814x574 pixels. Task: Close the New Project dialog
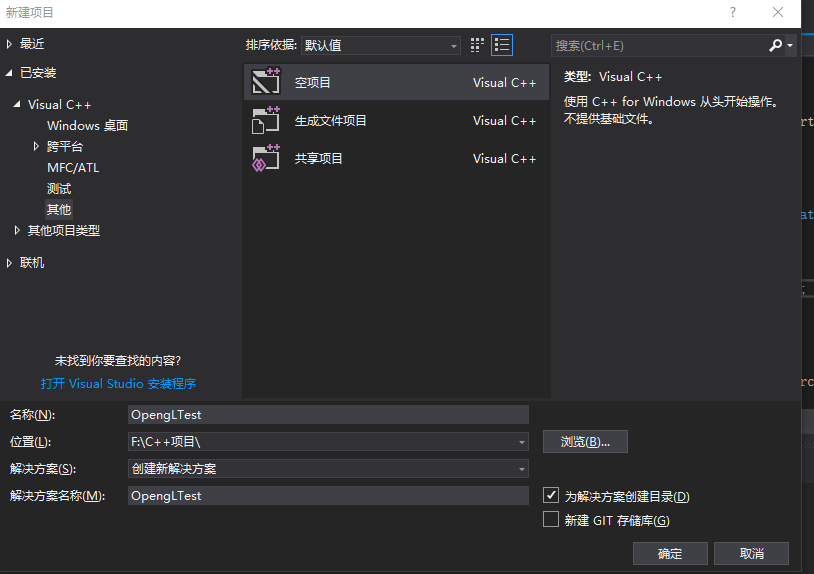(778, 12)
